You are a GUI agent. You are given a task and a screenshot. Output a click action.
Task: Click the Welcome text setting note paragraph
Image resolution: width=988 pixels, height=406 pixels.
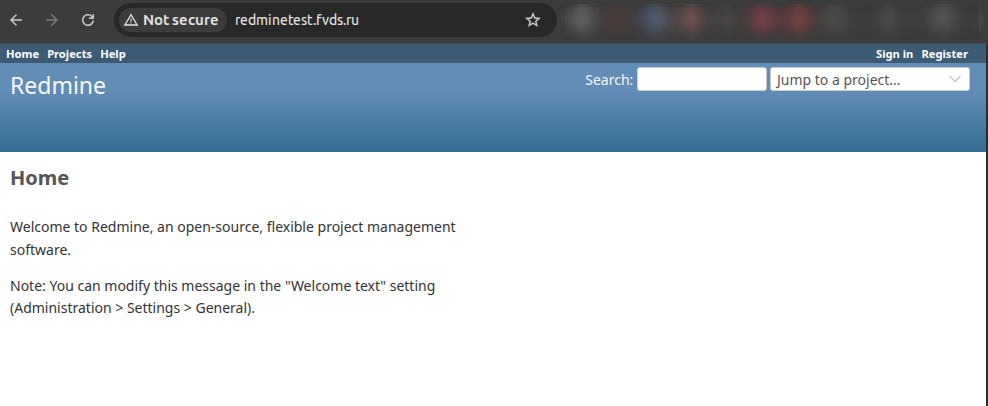point(222,297)
